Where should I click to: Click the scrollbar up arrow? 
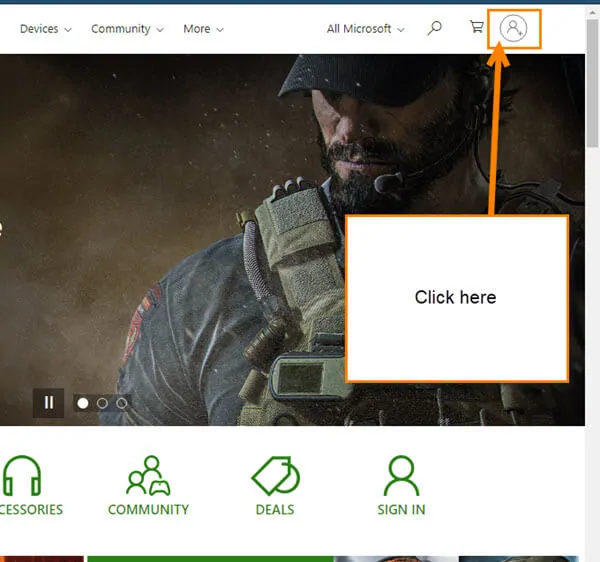[x=593, y=12]
